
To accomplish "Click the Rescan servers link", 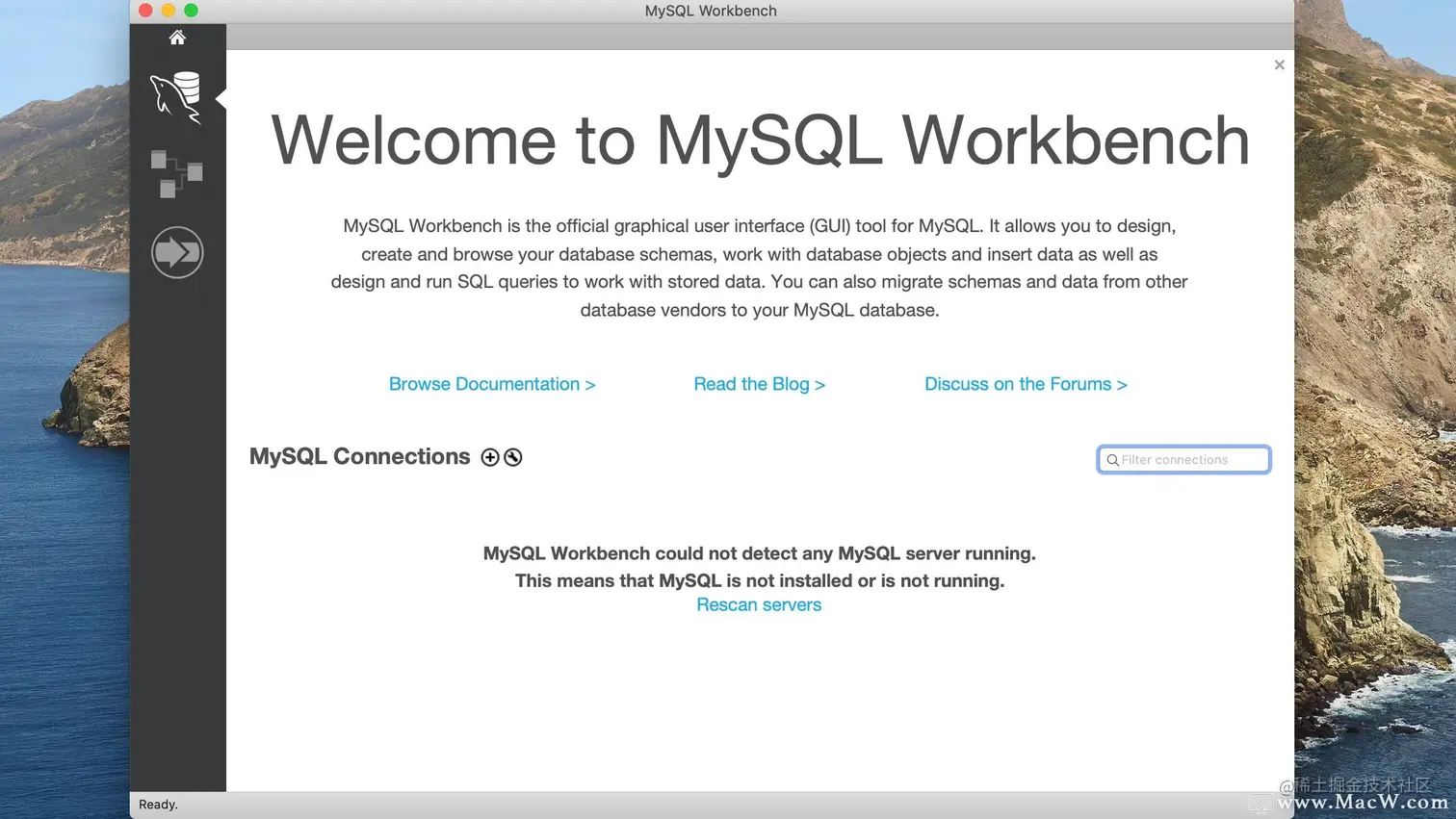I will [x=759, y=604].
